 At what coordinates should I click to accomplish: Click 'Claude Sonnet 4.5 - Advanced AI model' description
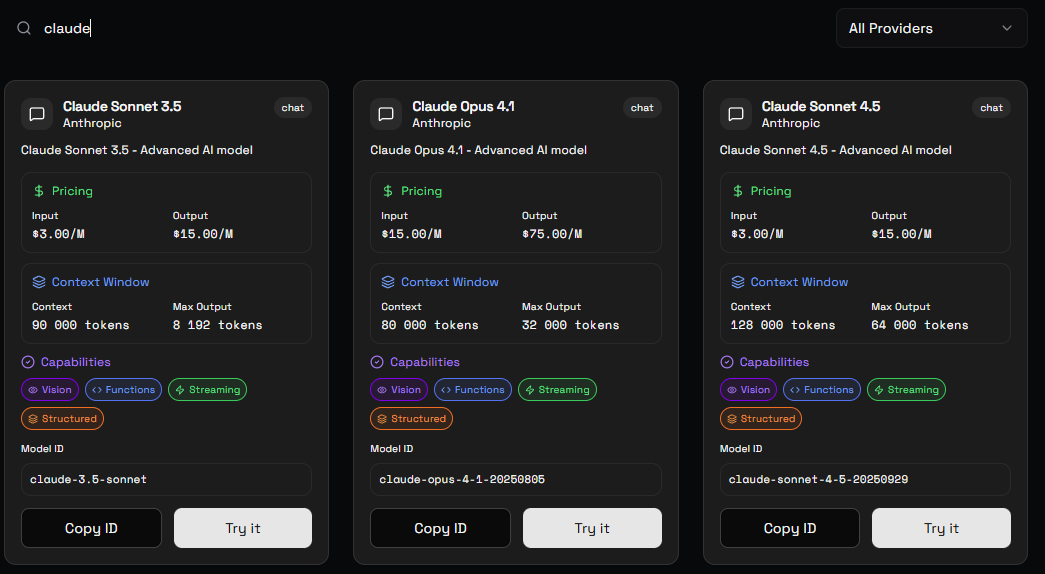coord(836,150)
